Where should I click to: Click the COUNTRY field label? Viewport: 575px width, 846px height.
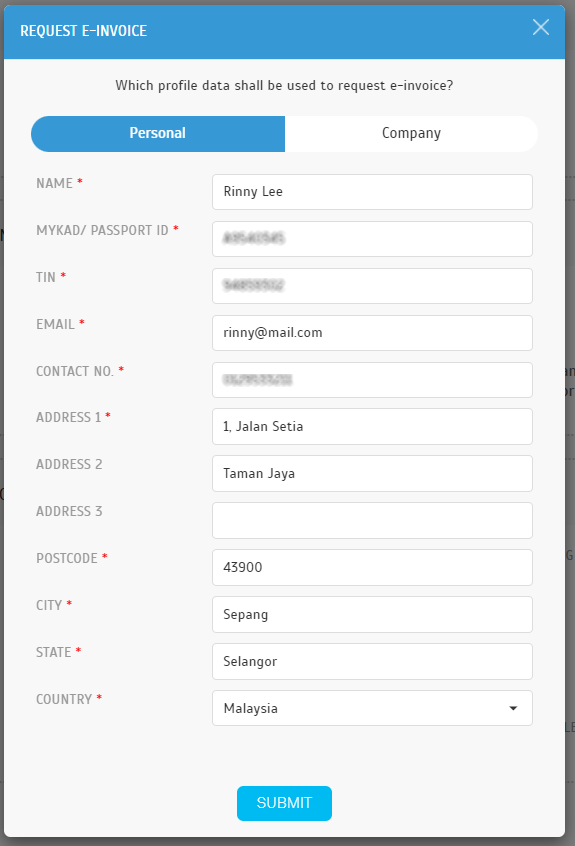(64, 699)
